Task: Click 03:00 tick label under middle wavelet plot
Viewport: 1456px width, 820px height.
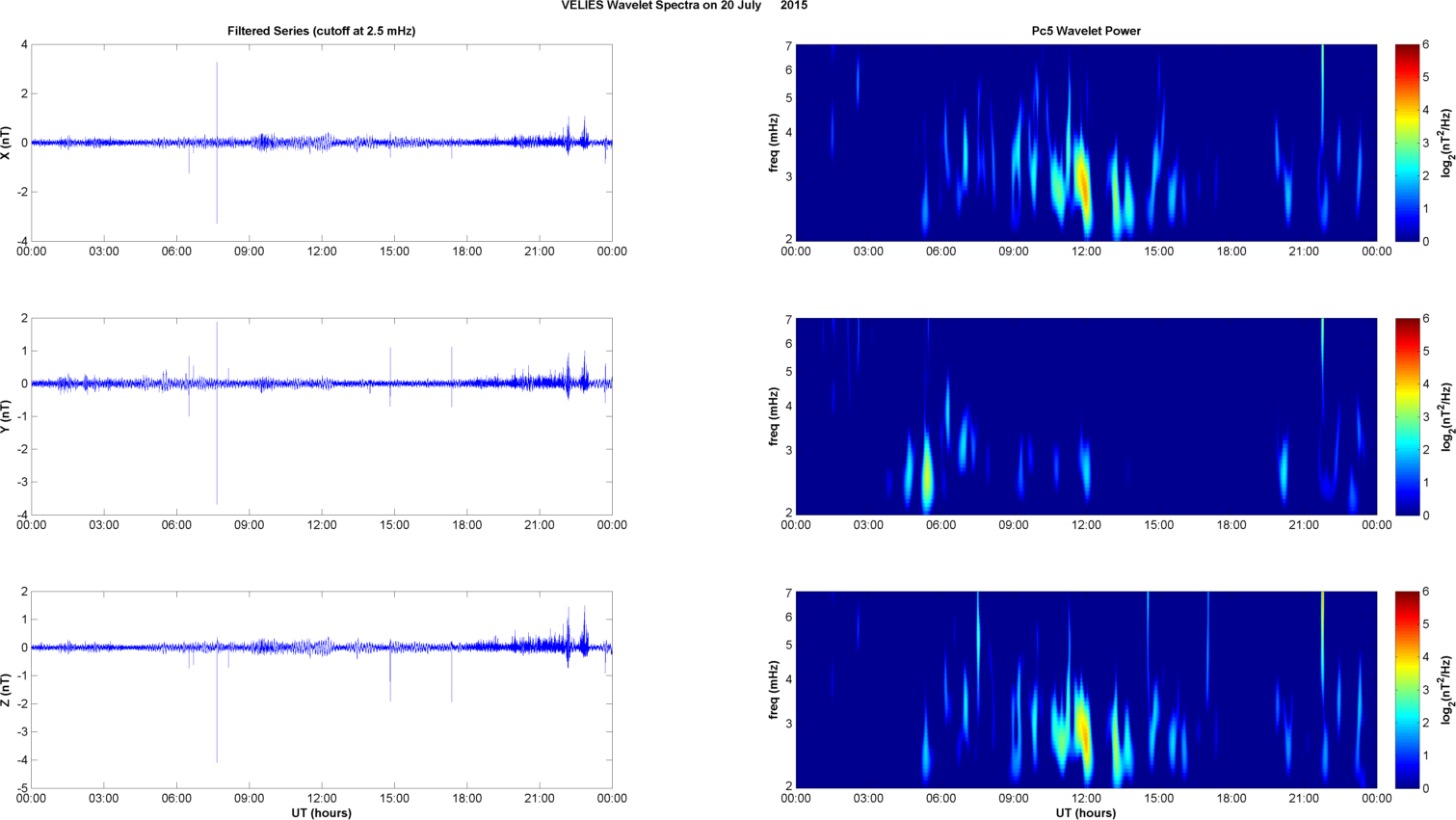Action: click(868, 525)
